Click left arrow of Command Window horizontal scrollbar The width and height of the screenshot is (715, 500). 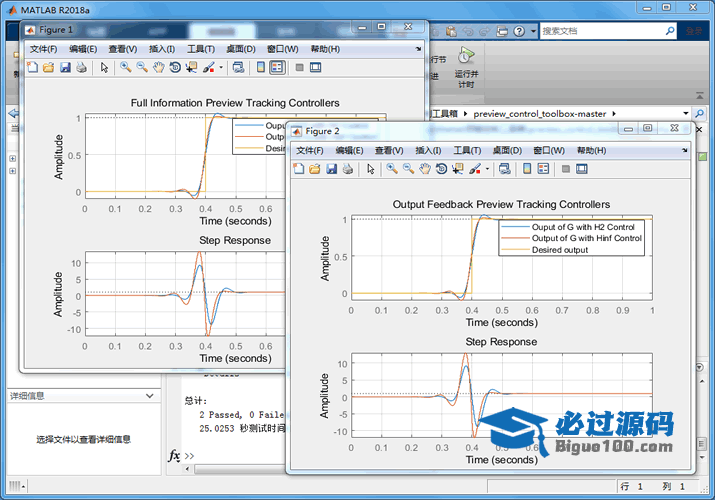(x=187, y=469)
